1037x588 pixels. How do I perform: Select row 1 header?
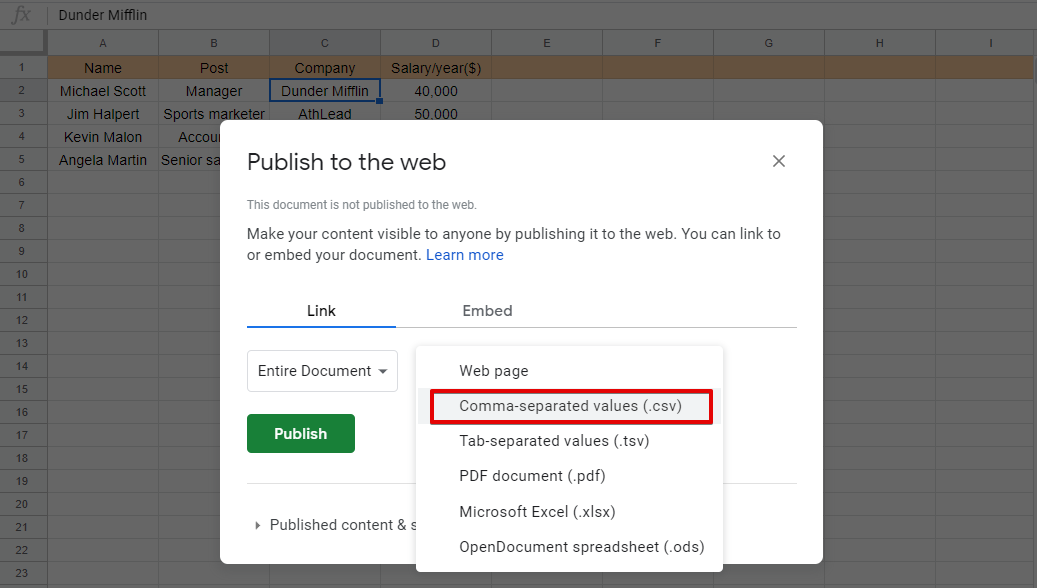[x=22, y=67]
